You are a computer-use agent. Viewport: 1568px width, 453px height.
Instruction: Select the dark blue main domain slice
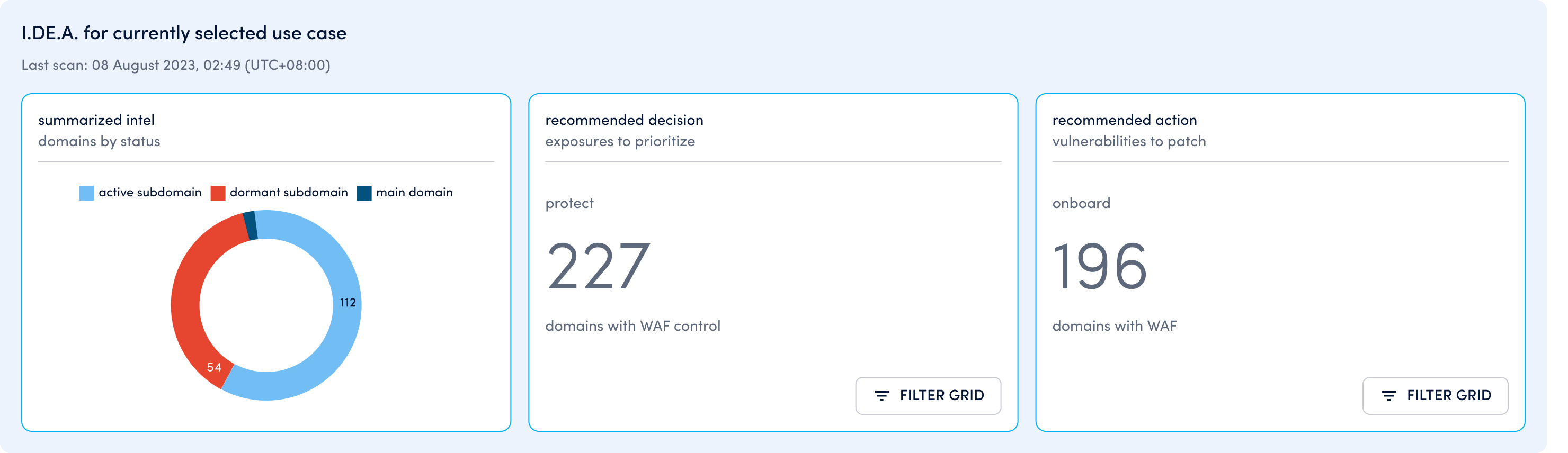pos(250,225)
